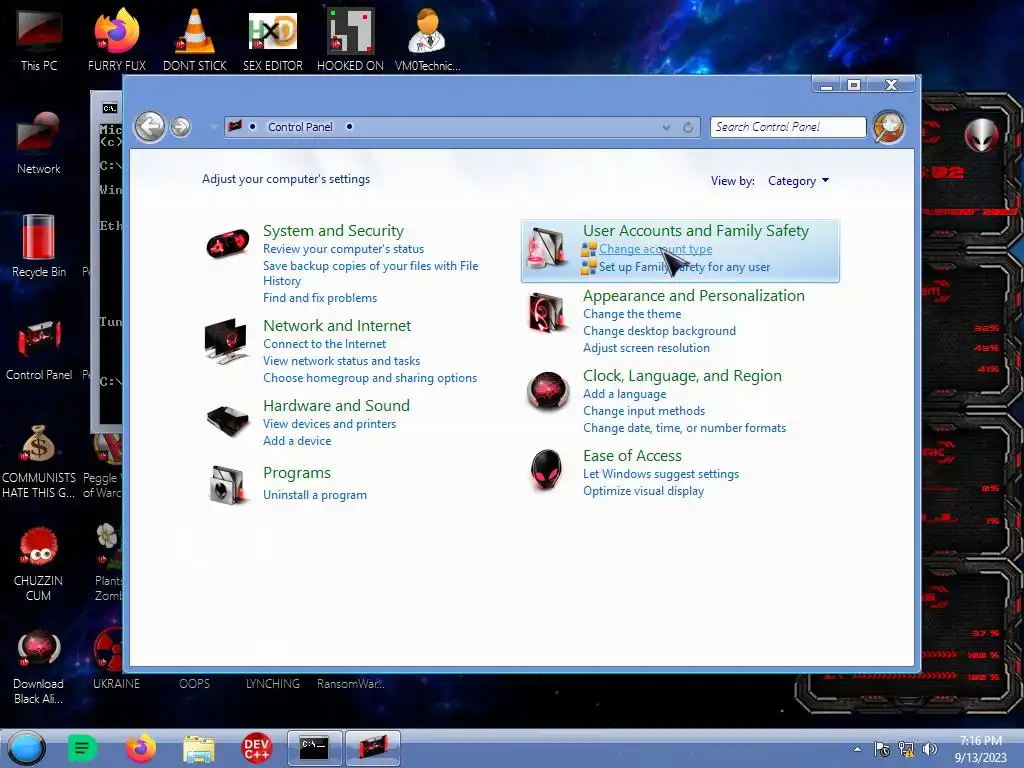1024x768 pixels.
Task: Click Add a language
Action: (624, 394)
